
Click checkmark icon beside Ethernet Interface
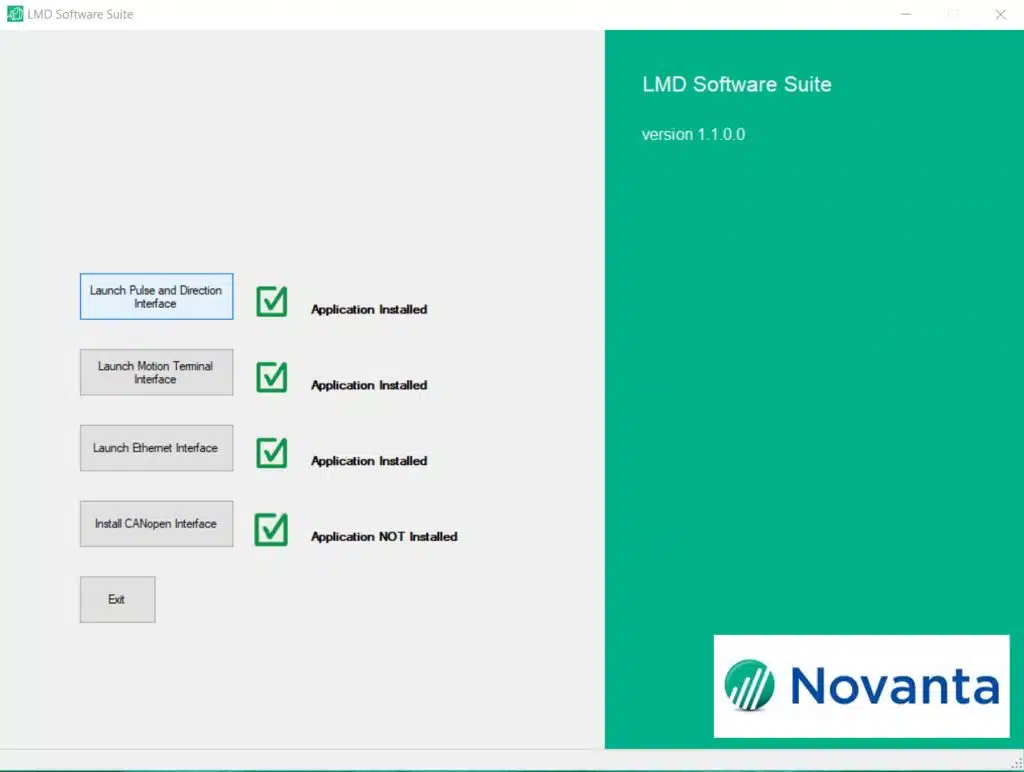pyautogui.click(x=272, y=453)
